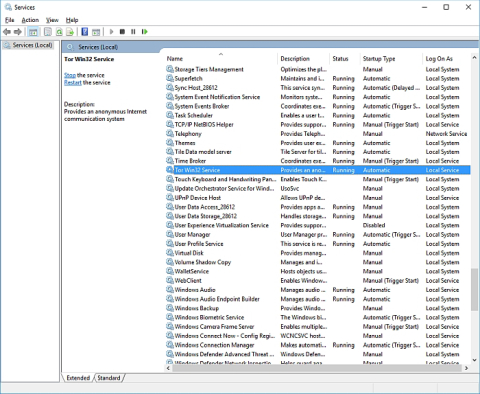Viewport: 480px width, 394px height.
Task: Click the vertical scrollbar thumb
Action: (x=474, y=289)
